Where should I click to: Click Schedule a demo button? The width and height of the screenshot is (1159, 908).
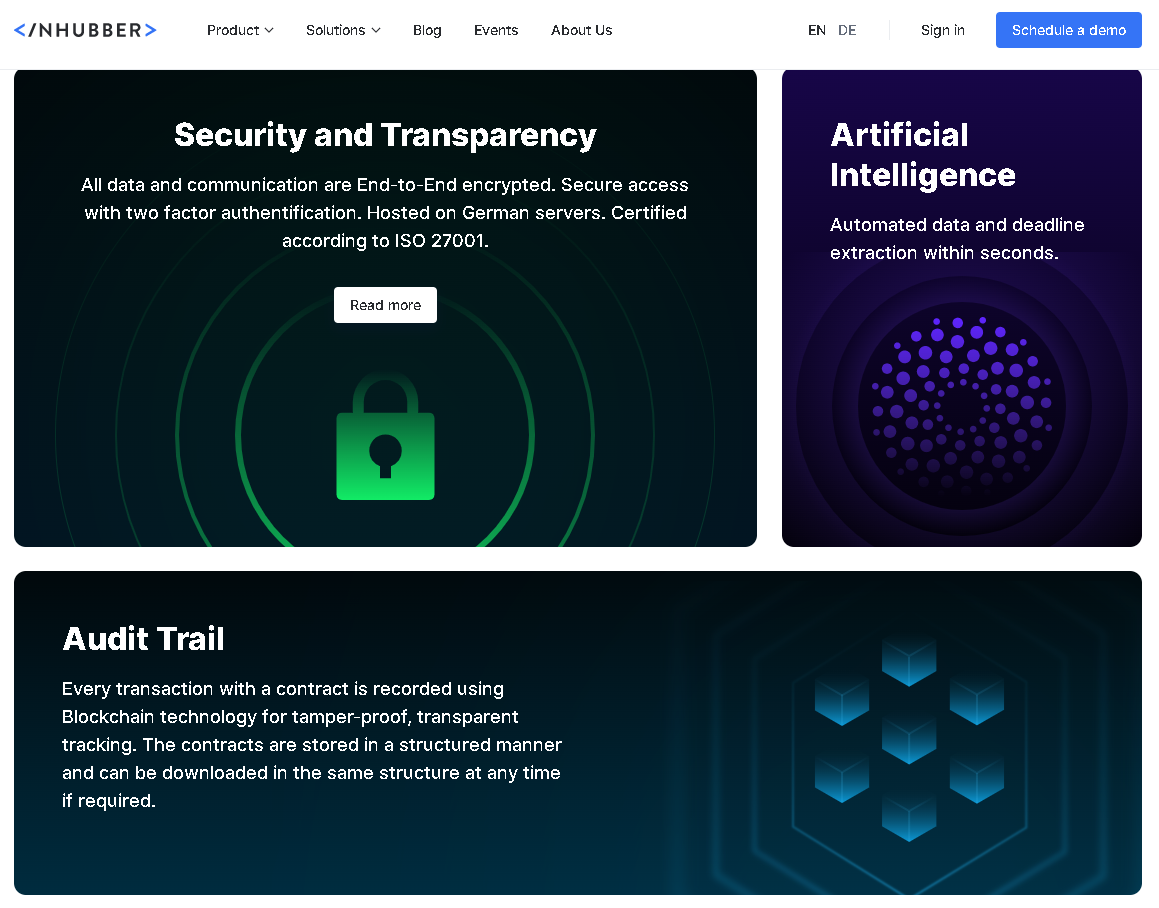pyautogui.click(x=1069, y=30)
